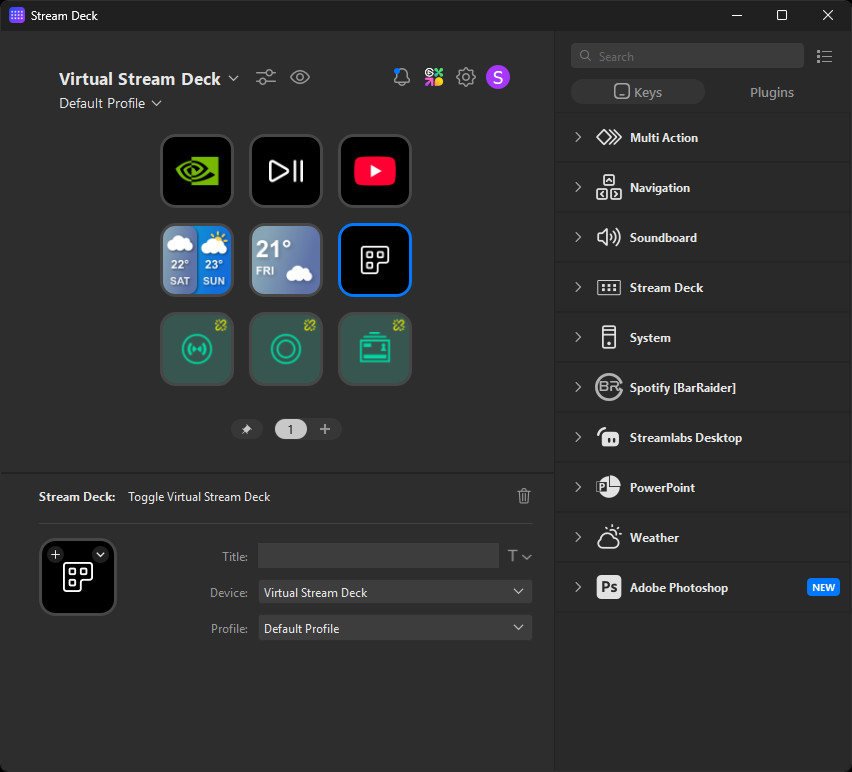The width and height of the screenshot is (852, 772).
Task: Select the YouTube key
Action: [375, 171]
